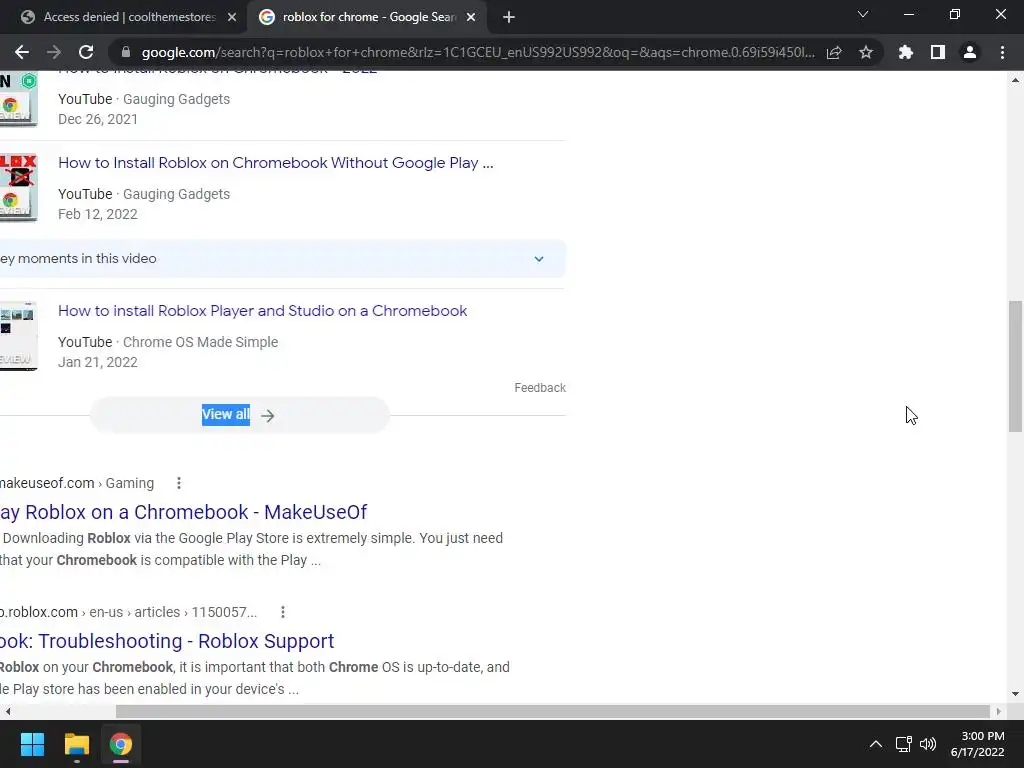The image size is (1024, 768).
Task: Click horizontal scrollbar right arrow
Action: coord(999,711)
